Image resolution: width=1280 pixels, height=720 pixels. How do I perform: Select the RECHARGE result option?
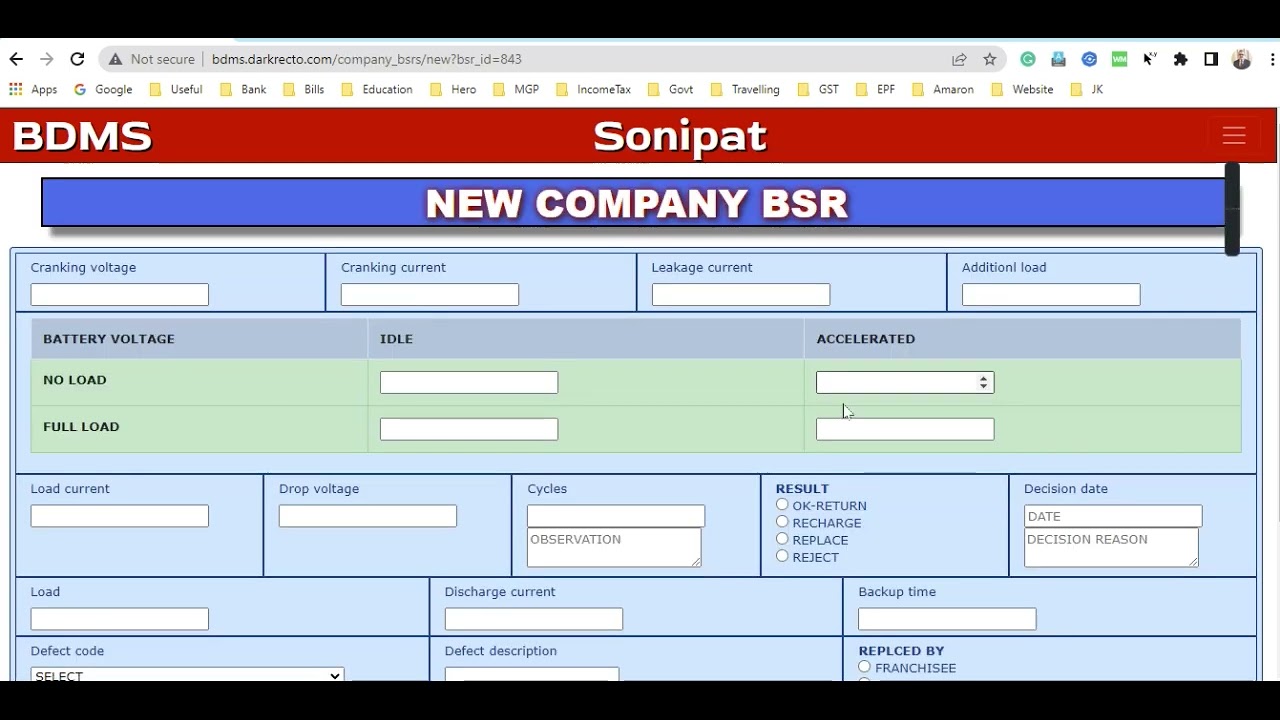click(782, 522)
